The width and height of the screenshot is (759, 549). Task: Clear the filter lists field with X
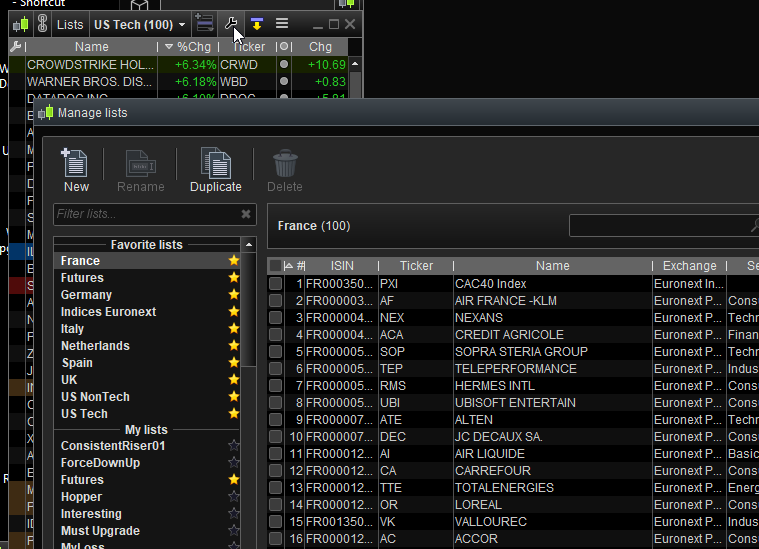[x=246, y=214]
